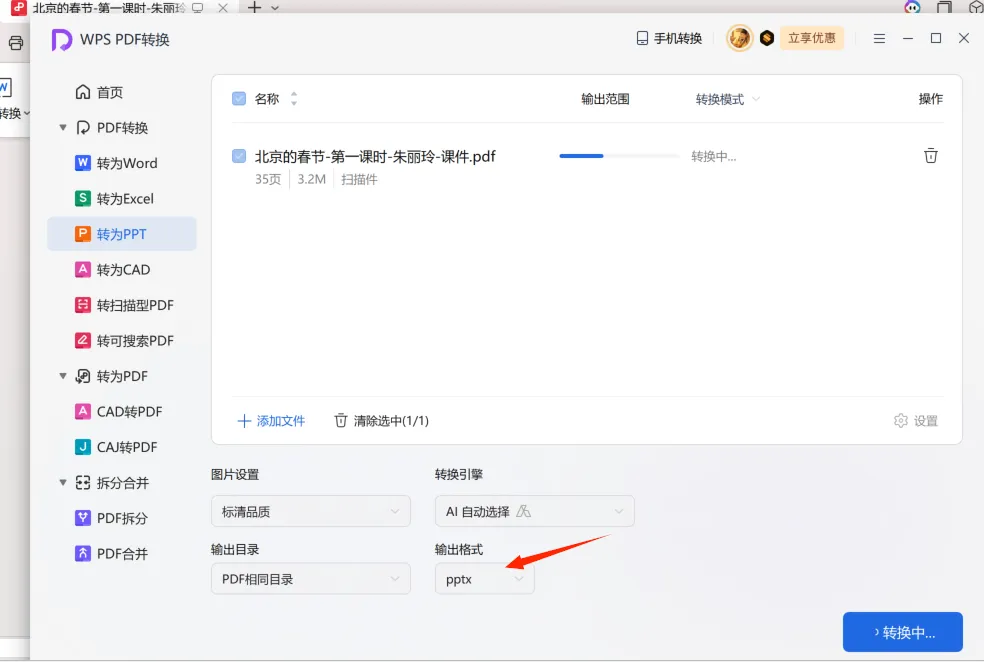Click file name 北京的春节-第一课时-朱丽玲-课件.pdf

(375, 156)
